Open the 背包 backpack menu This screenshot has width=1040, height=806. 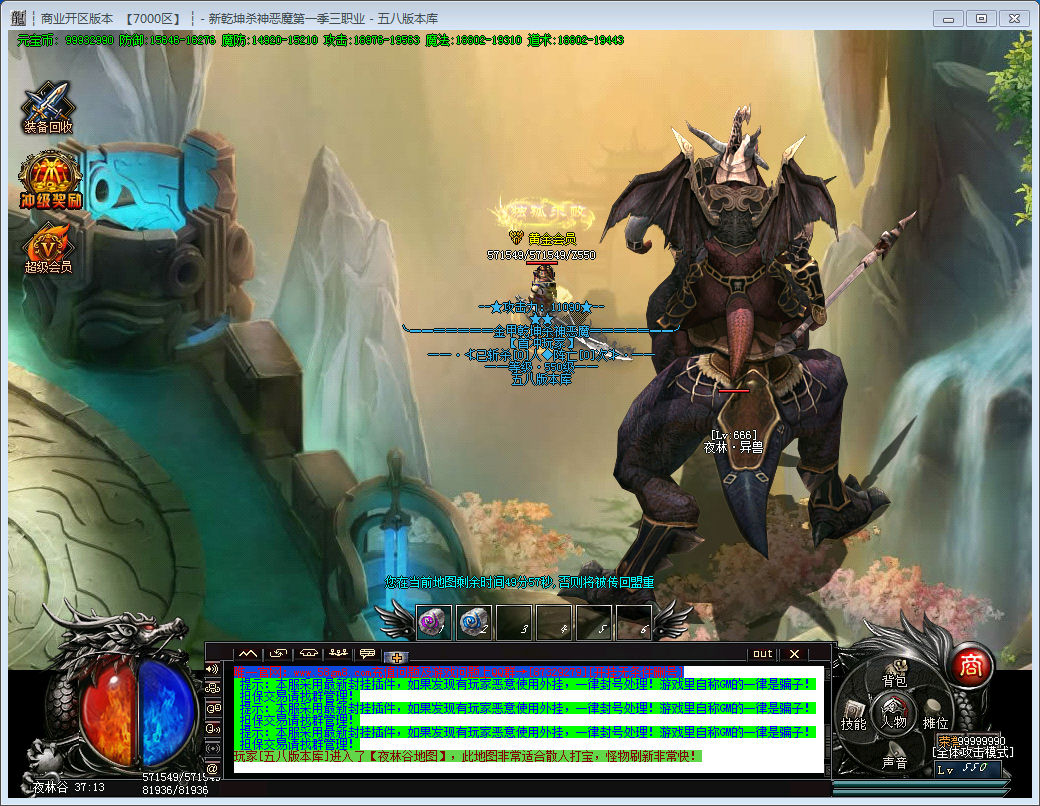[894, 675]
